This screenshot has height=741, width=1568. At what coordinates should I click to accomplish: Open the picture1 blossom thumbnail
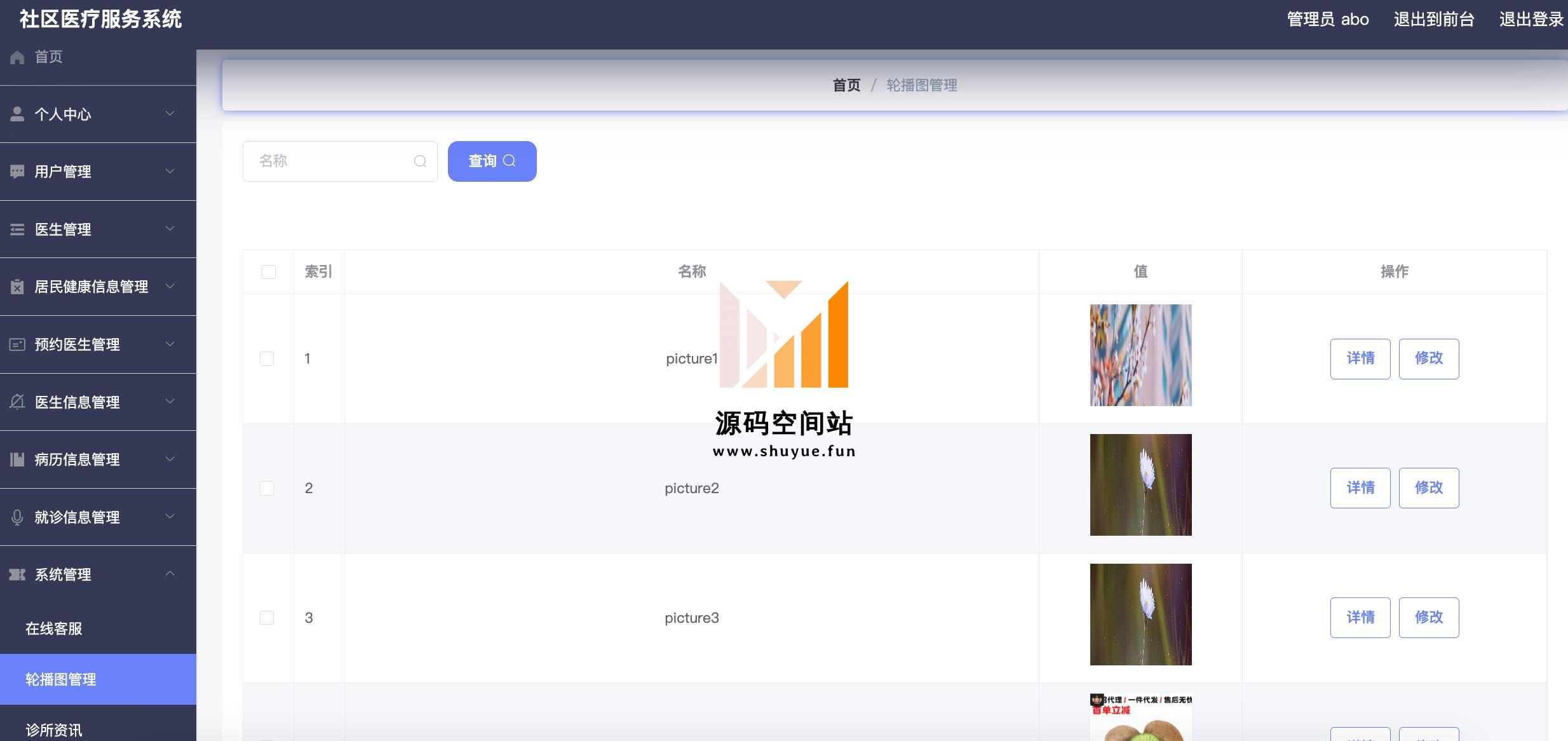pyautogui.click(x=1141, y=355)
